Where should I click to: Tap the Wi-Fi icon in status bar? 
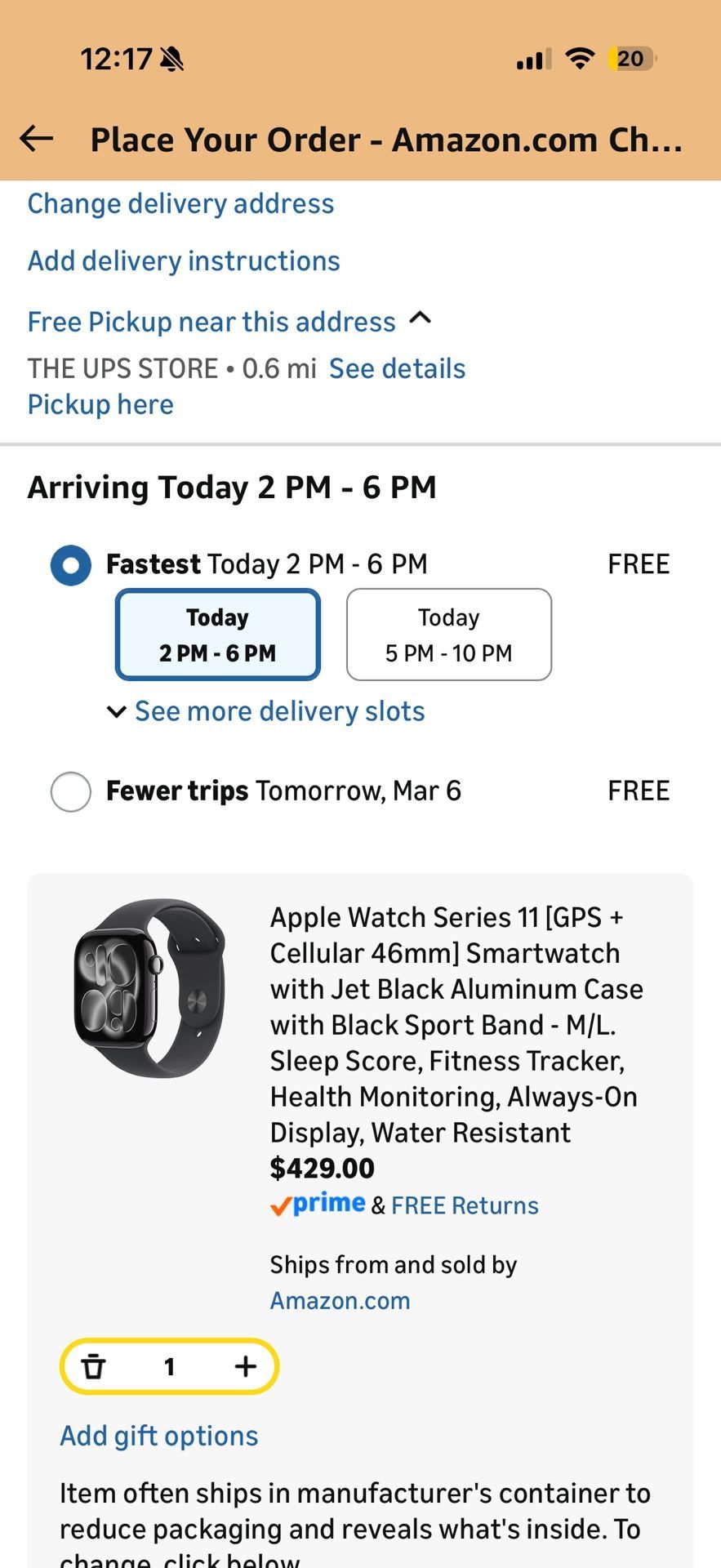579,59
